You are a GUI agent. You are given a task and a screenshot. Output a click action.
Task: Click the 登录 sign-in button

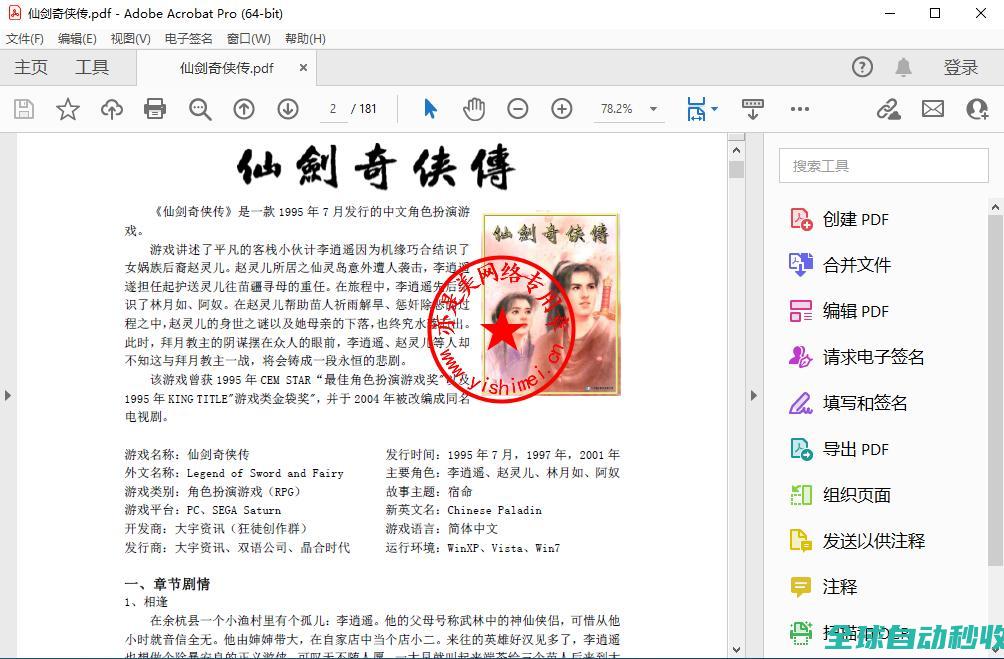click(x=960, y=67)
